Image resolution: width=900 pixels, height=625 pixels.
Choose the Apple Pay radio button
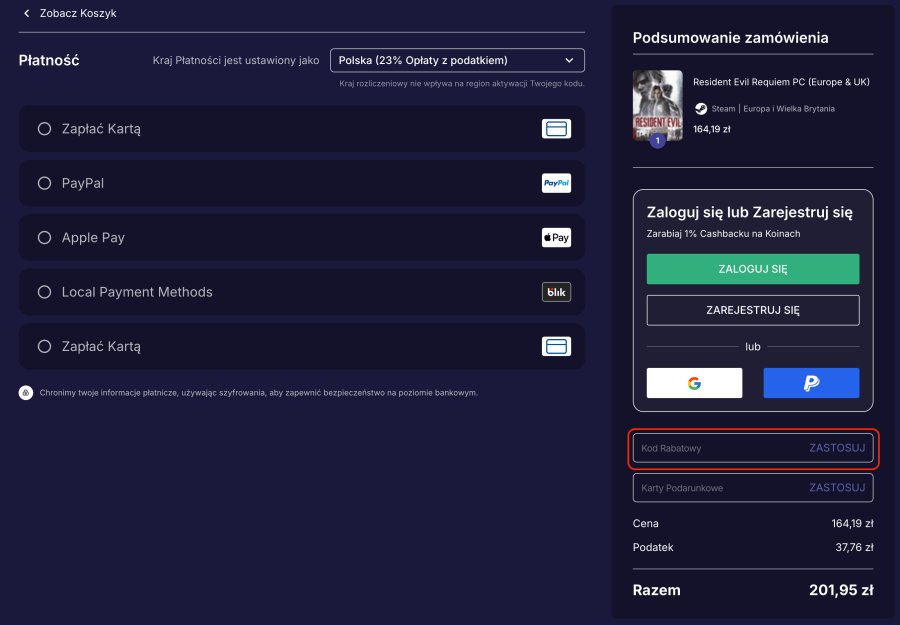[x=44, y=238]
